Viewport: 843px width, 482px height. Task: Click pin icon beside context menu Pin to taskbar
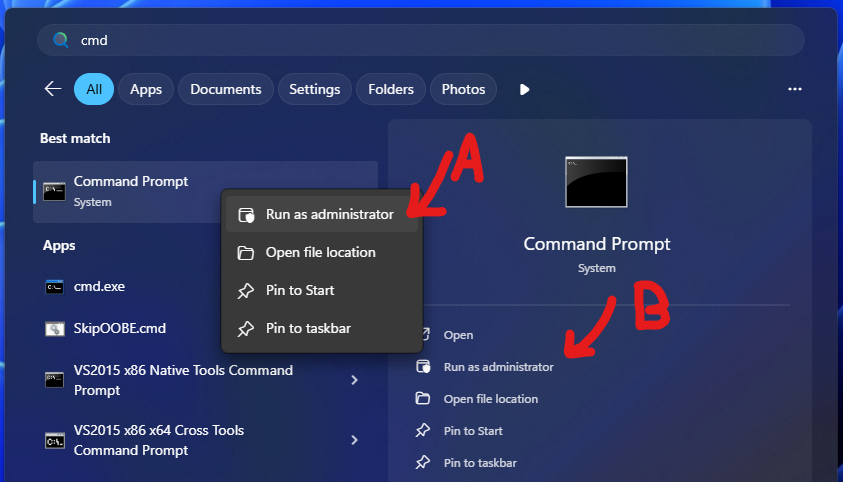tap(246, 328)
